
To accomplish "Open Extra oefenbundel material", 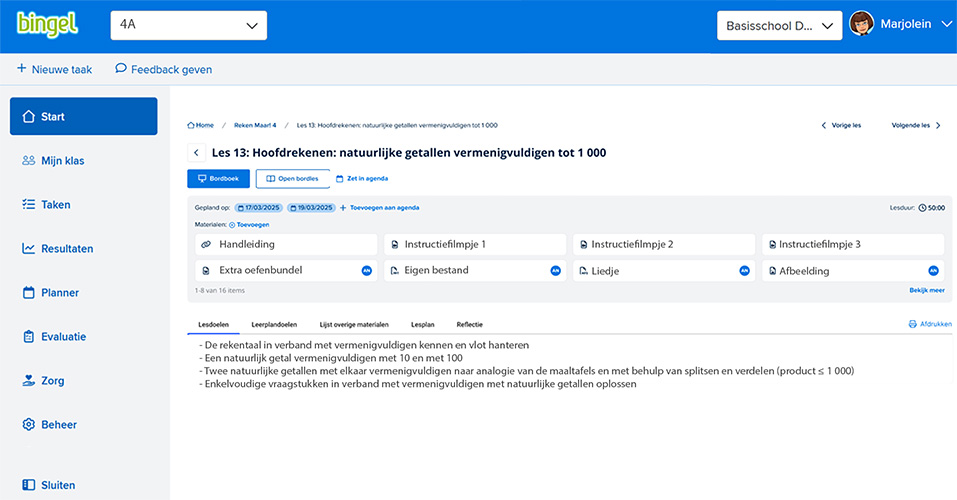I will coord(286,270).
